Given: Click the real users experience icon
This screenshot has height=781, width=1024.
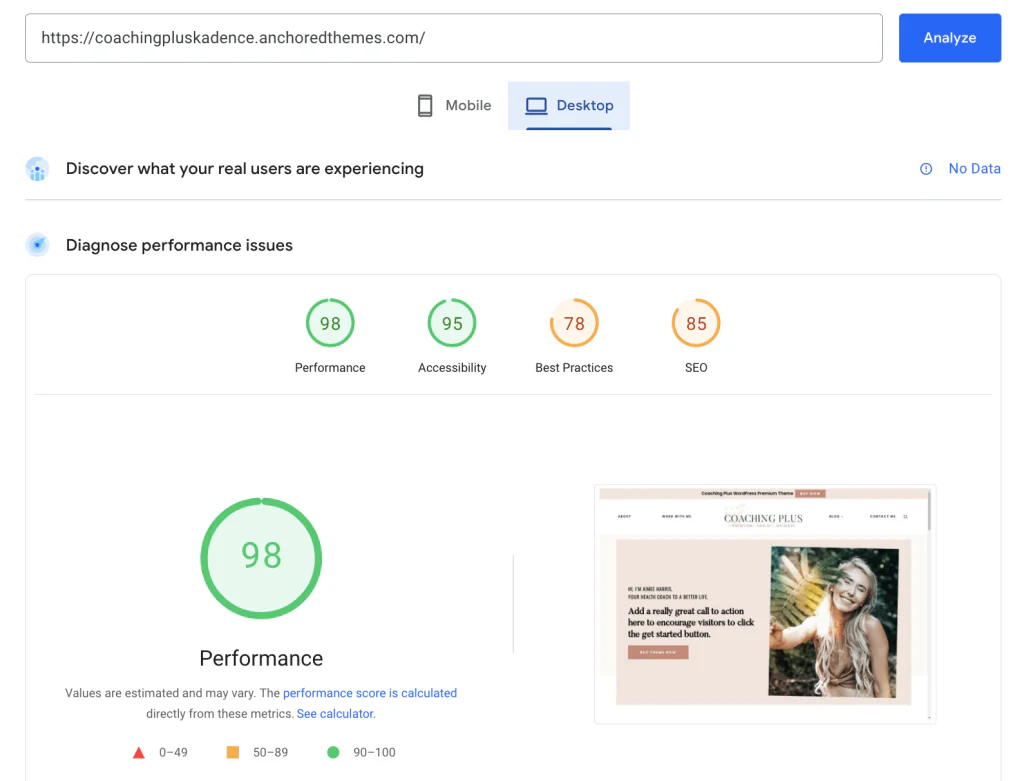Looking at the screenshot, I should tap(37, 169).
